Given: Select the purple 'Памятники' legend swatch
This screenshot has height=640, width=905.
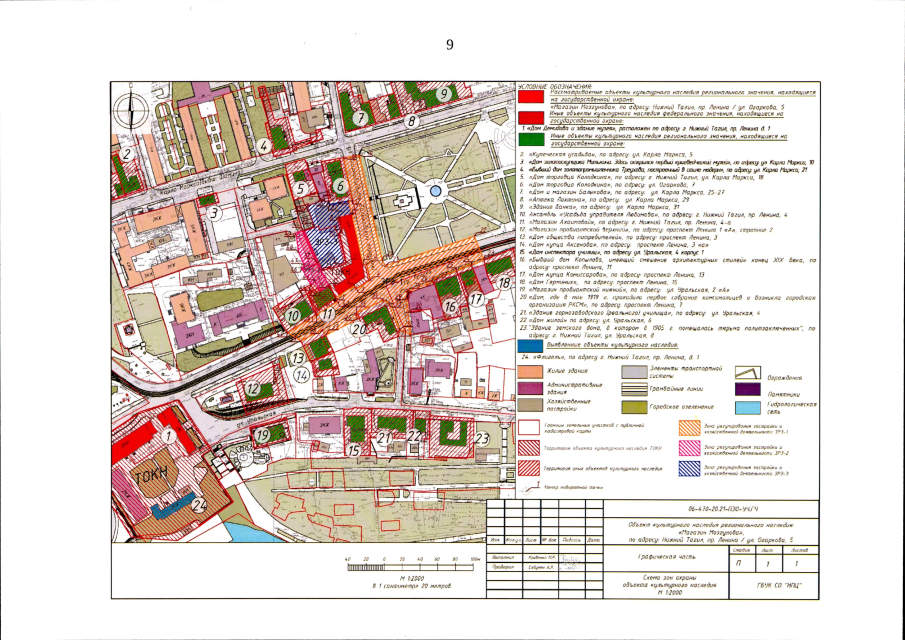Looking at the screenshot, I should (749, 389).
